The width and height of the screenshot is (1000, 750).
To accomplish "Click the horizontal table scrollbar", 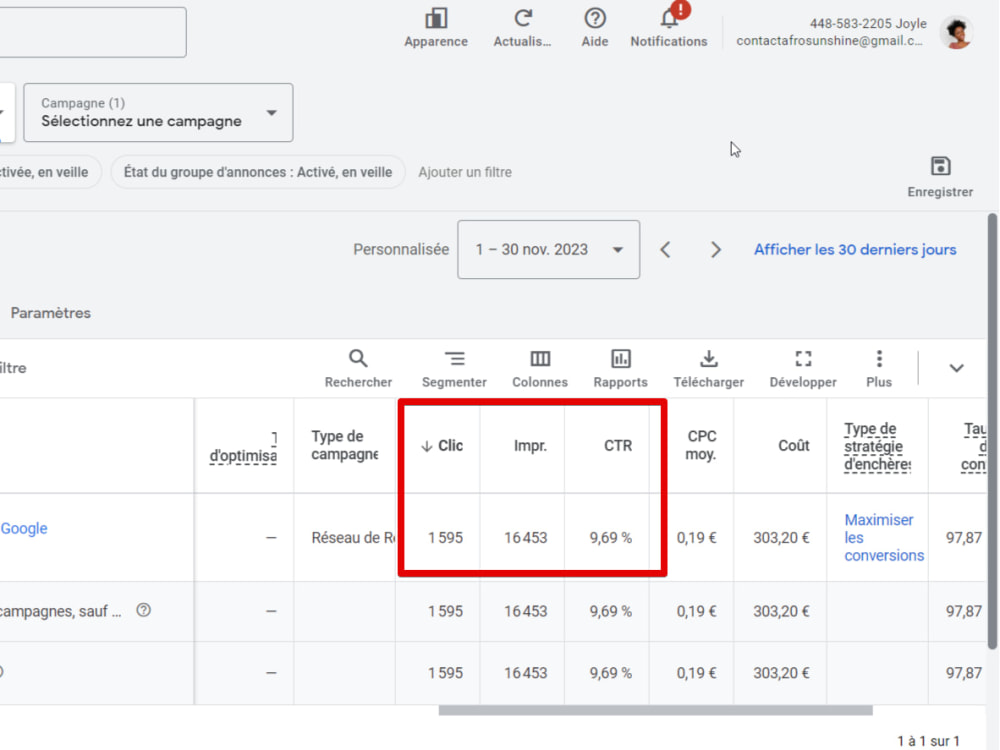I will click(x=656, y=710).
